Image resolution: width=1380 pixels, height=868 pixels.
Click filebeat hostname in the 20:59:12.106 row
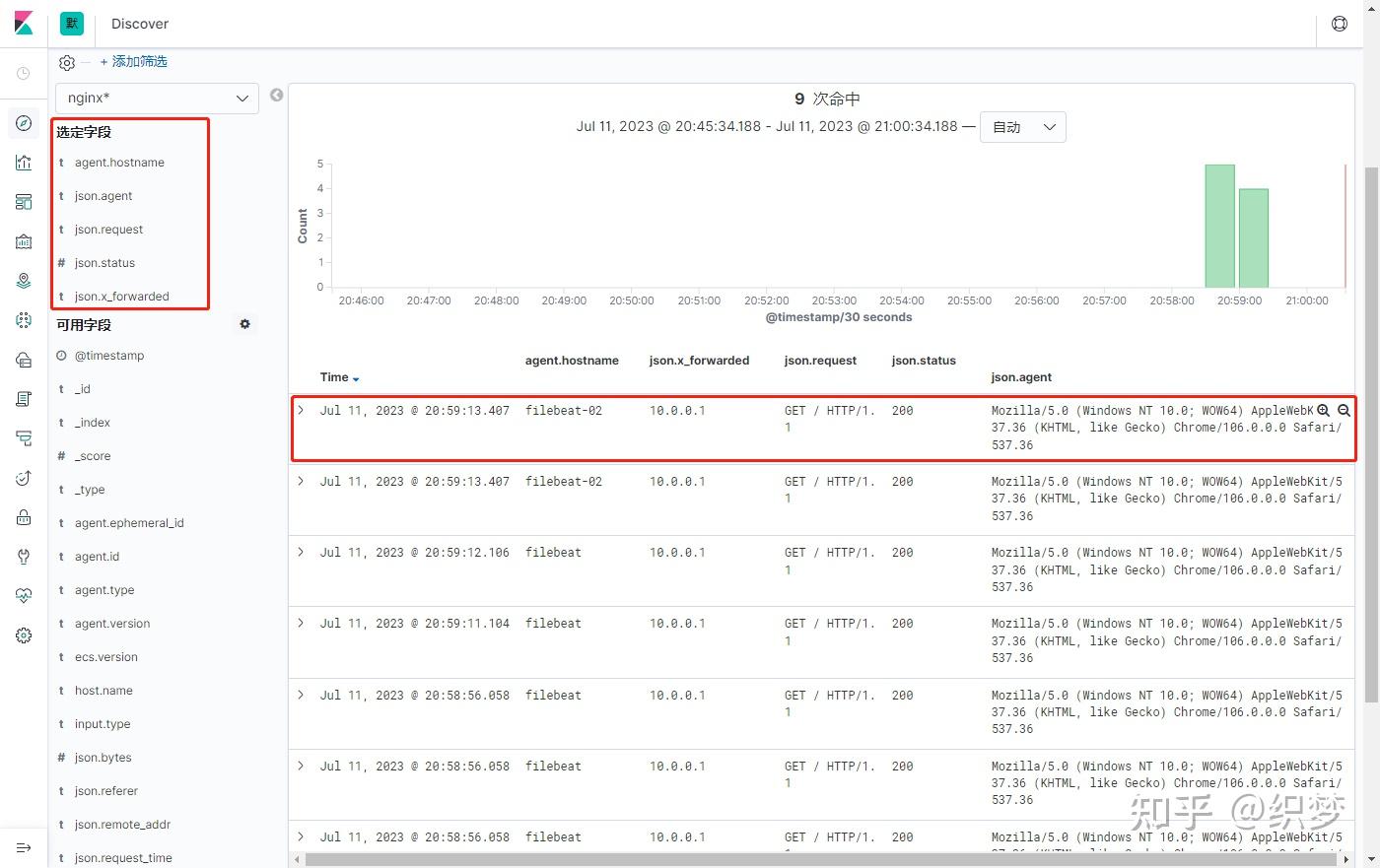point(553,553)
